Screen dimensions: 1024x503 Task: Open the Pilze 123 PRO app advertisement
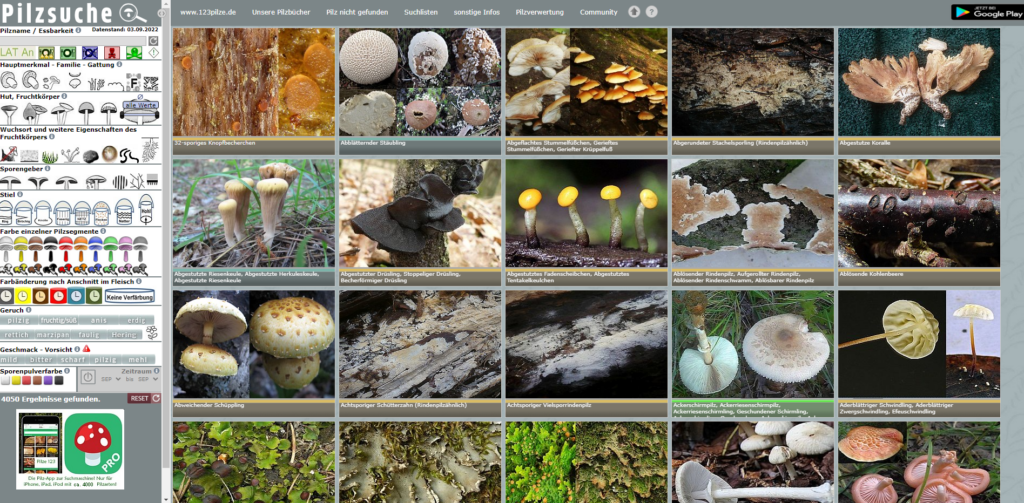[x=70, y=449]
